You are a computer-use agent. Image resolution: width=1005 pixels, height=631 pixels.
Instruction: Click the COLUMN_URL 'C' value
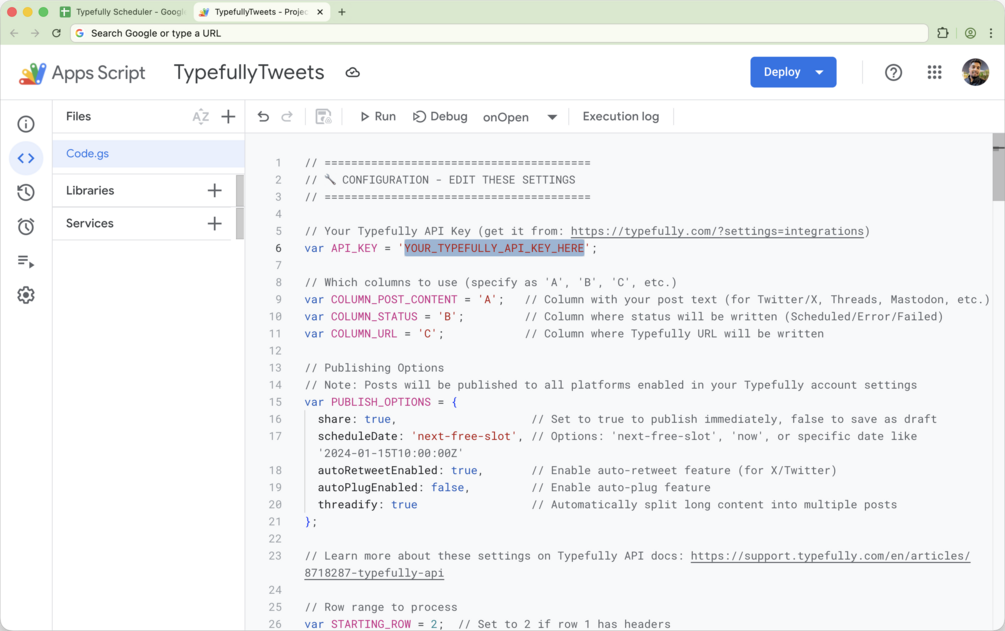[428, 333]
